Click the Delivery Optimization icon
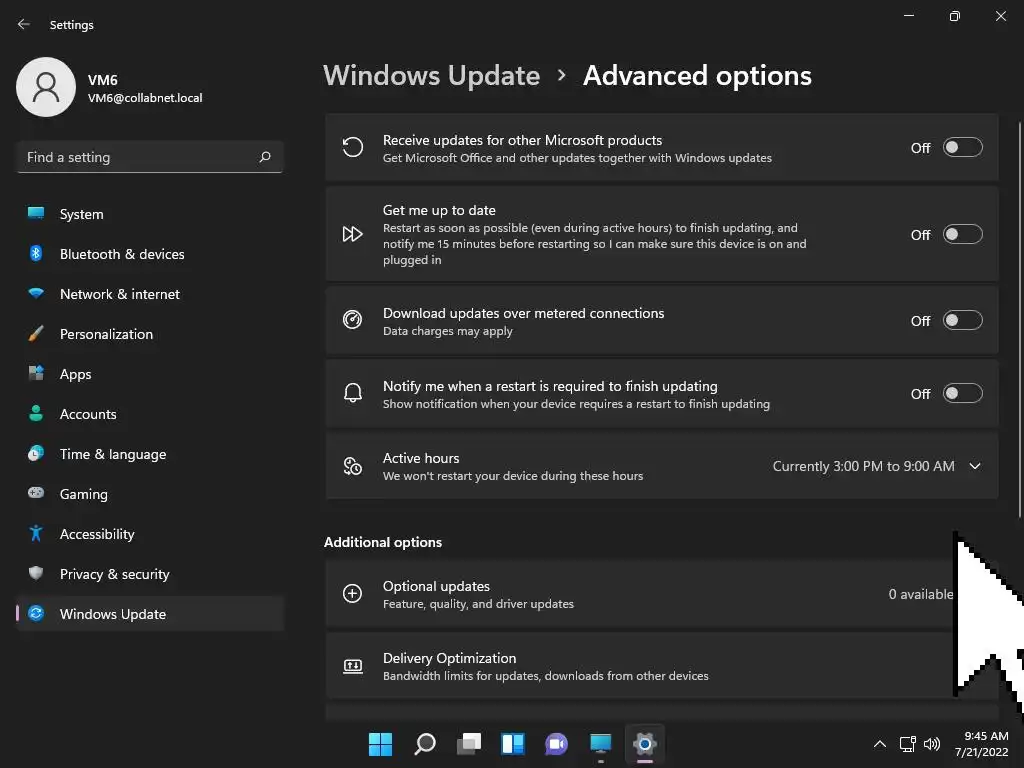This screenshot has height=768, width=1024. pyautogui.click(x=353, y=666)
